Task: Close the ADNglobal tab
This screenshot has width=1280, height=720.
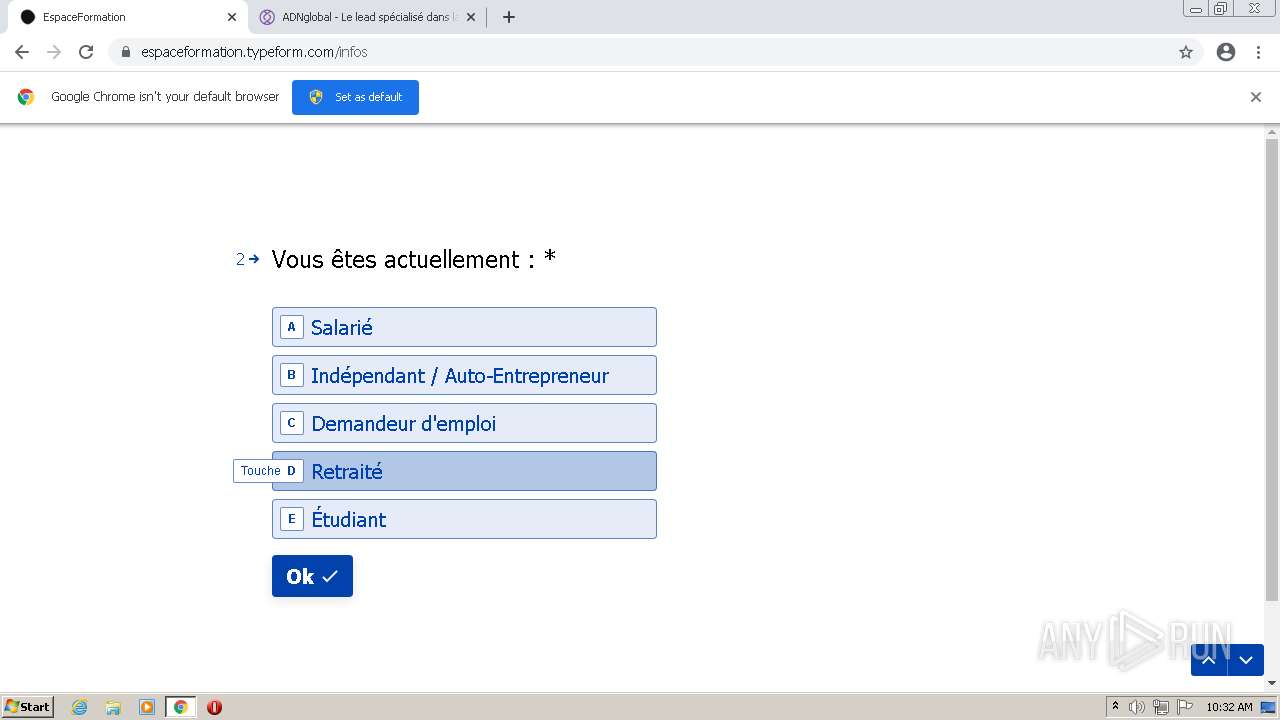Action: pyautogui.click(x=471, y=17)
